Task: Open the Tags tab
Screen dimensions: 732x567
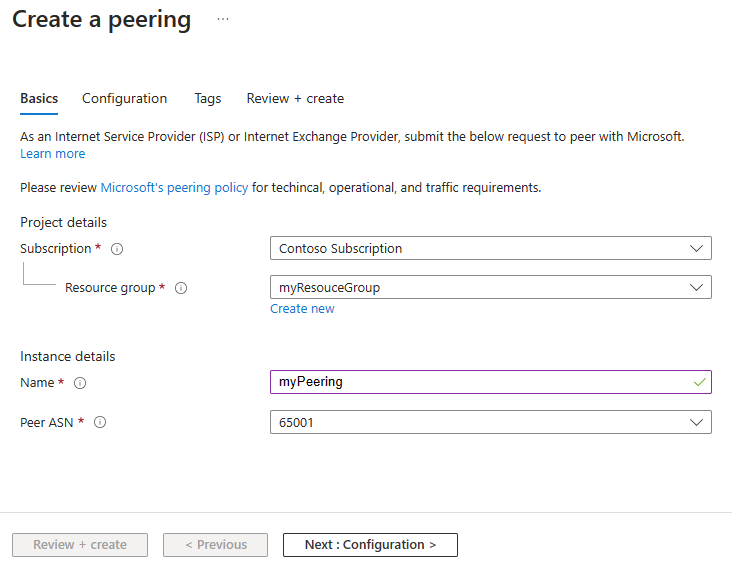Action: click(208, 98)
